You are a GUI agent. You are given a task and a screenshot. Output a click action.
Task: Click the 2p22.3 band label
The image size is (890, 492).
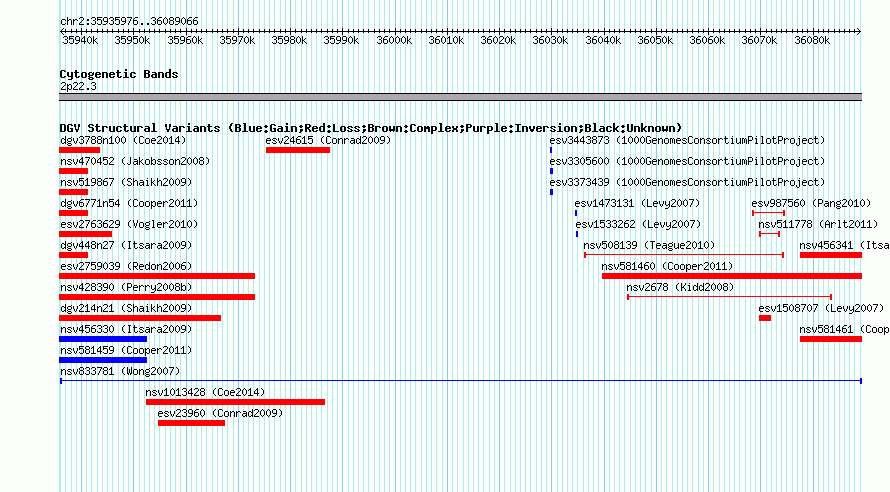[78, 86]
